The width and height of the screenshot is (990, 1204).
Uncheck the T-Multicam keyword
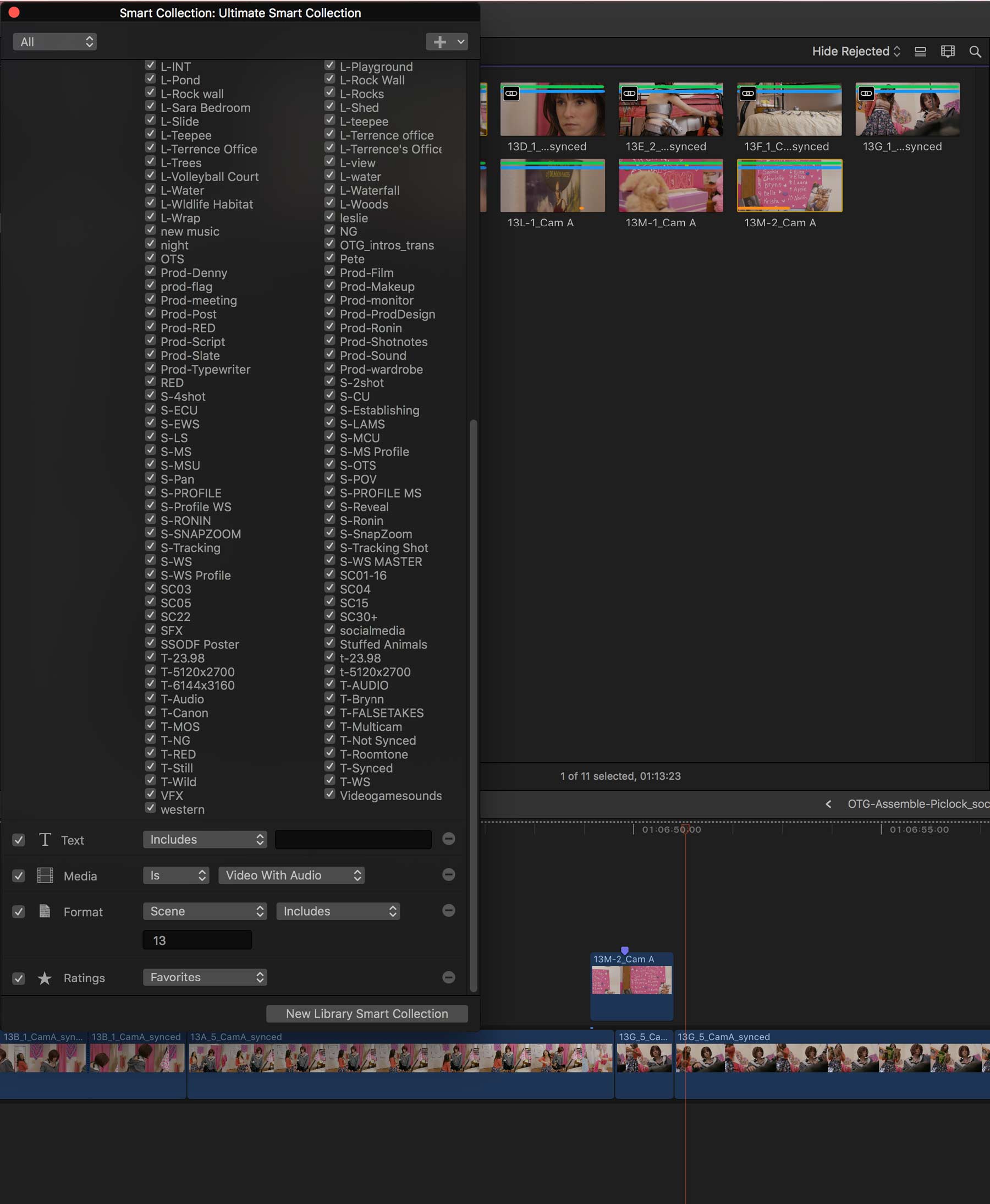tap(329, 725)
